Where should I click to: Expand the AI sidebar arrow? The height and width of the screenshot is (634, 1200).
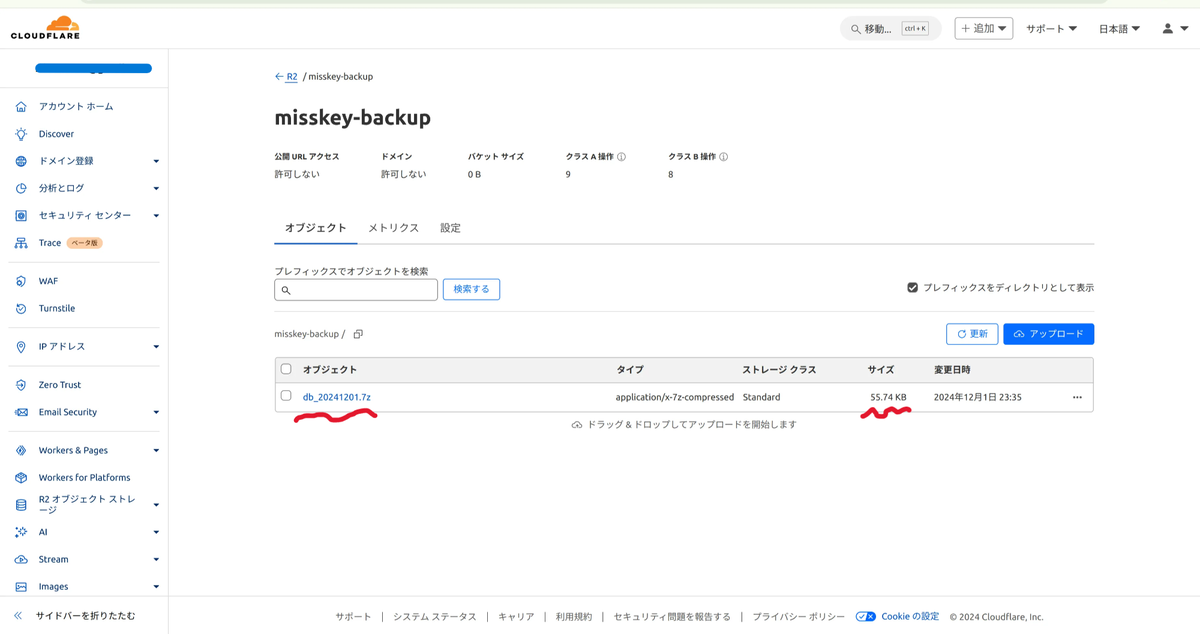(x=156, y=532)
